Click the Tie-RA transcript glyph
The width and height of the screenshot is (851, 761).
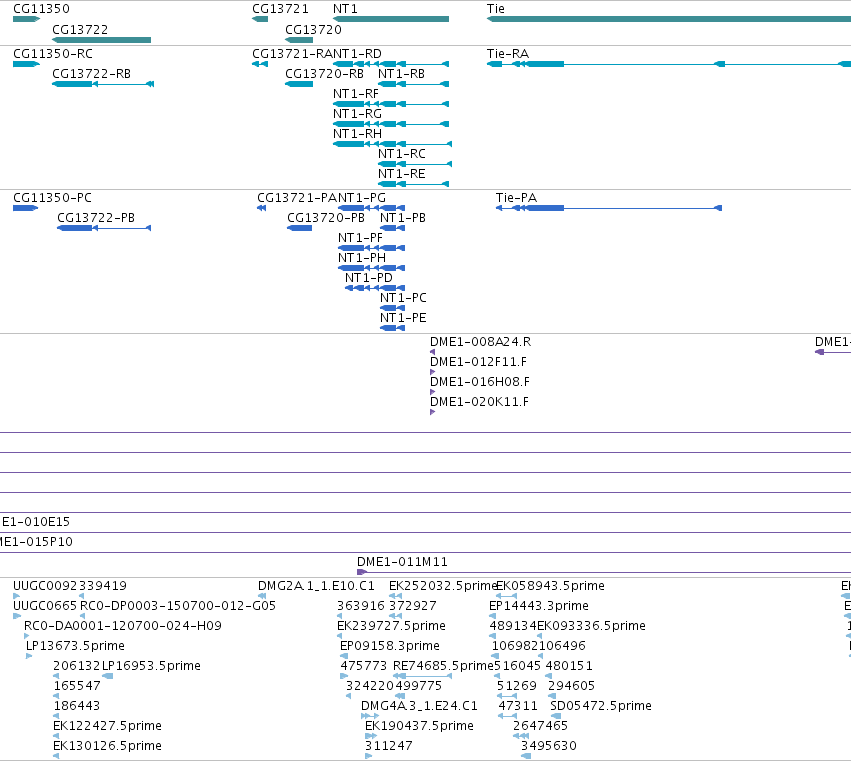click(669, 64)
